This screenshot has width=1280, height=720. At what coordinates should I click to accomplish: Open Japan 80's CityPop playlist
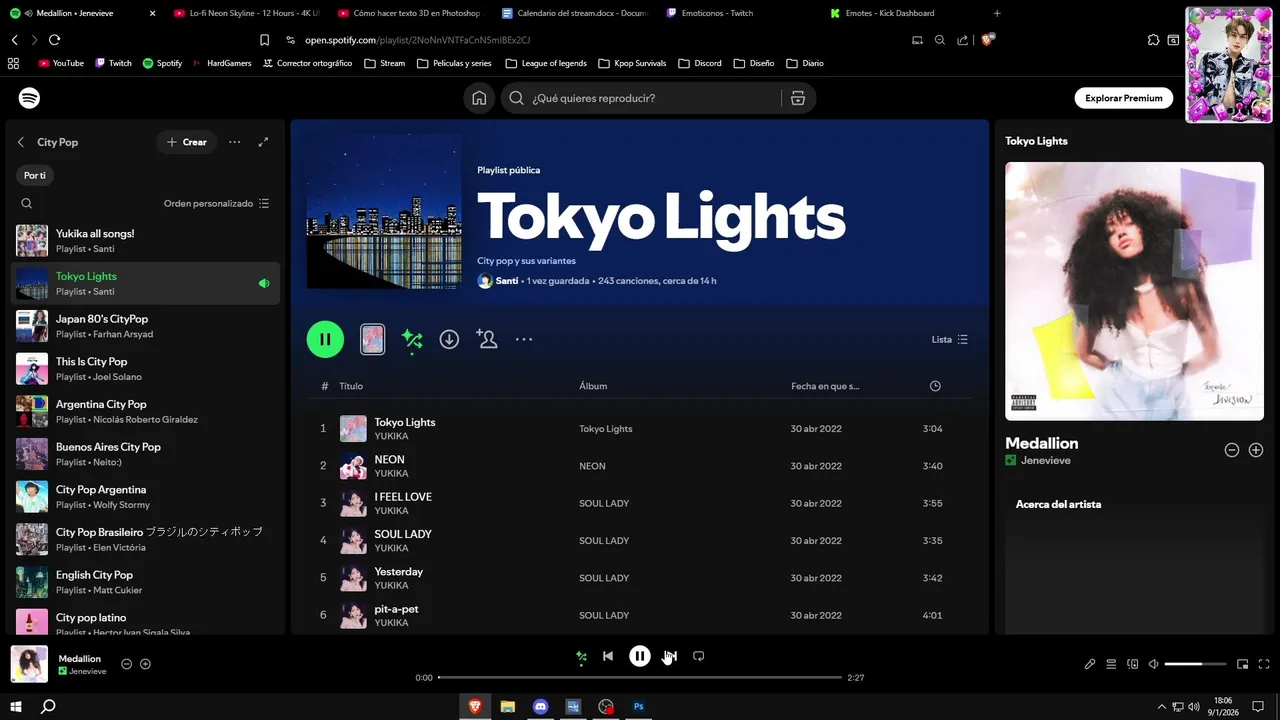tap(146, 326)
